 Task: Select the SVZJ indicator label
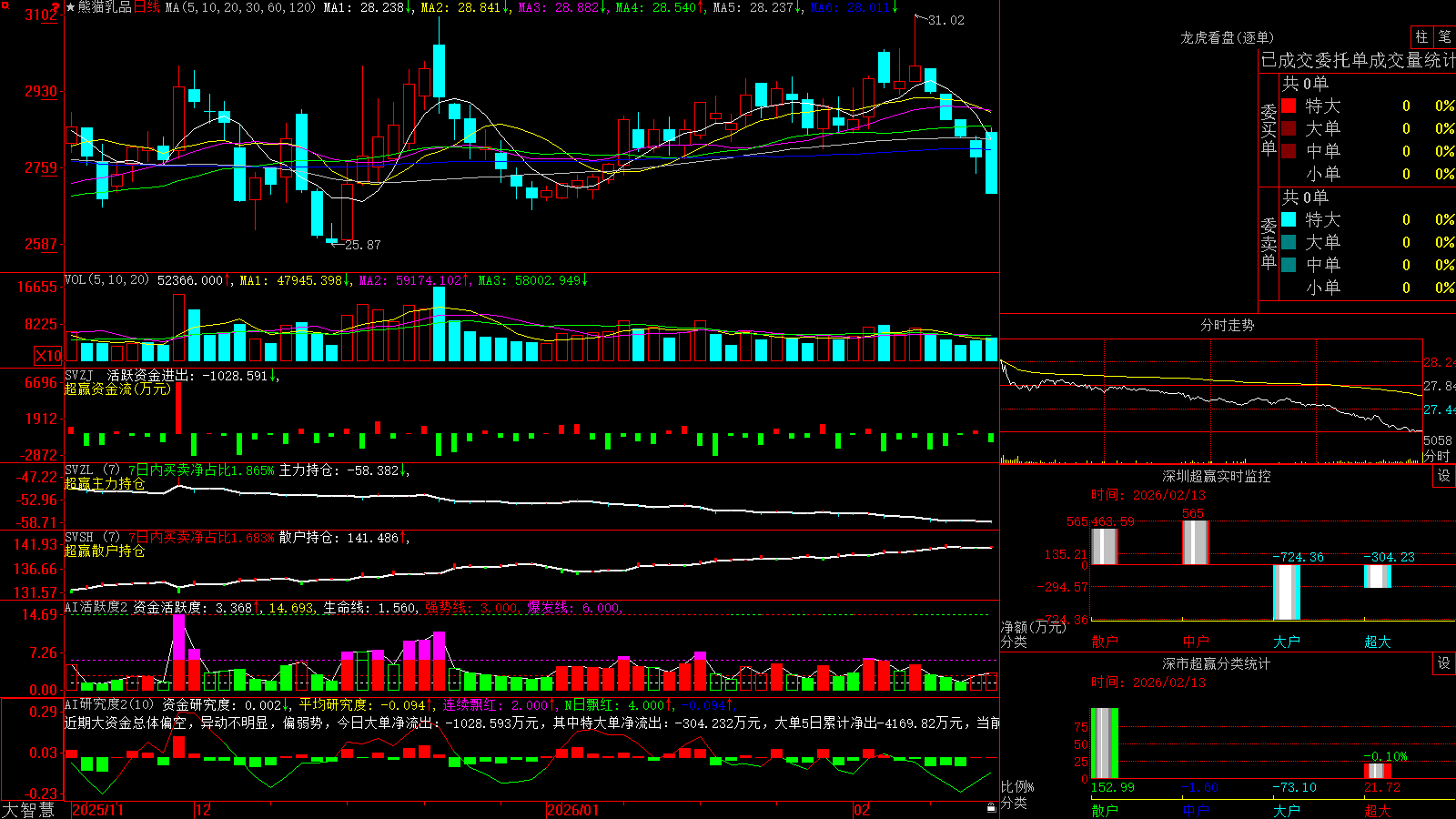79,375
